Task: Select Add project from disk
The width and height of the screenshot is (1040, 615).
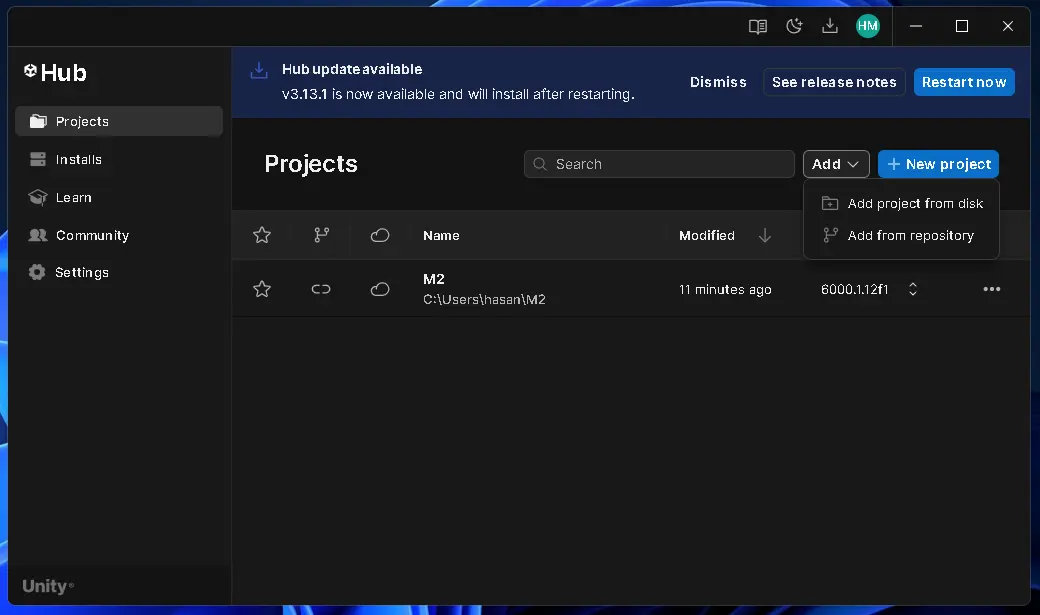Action: click(901, 204)
